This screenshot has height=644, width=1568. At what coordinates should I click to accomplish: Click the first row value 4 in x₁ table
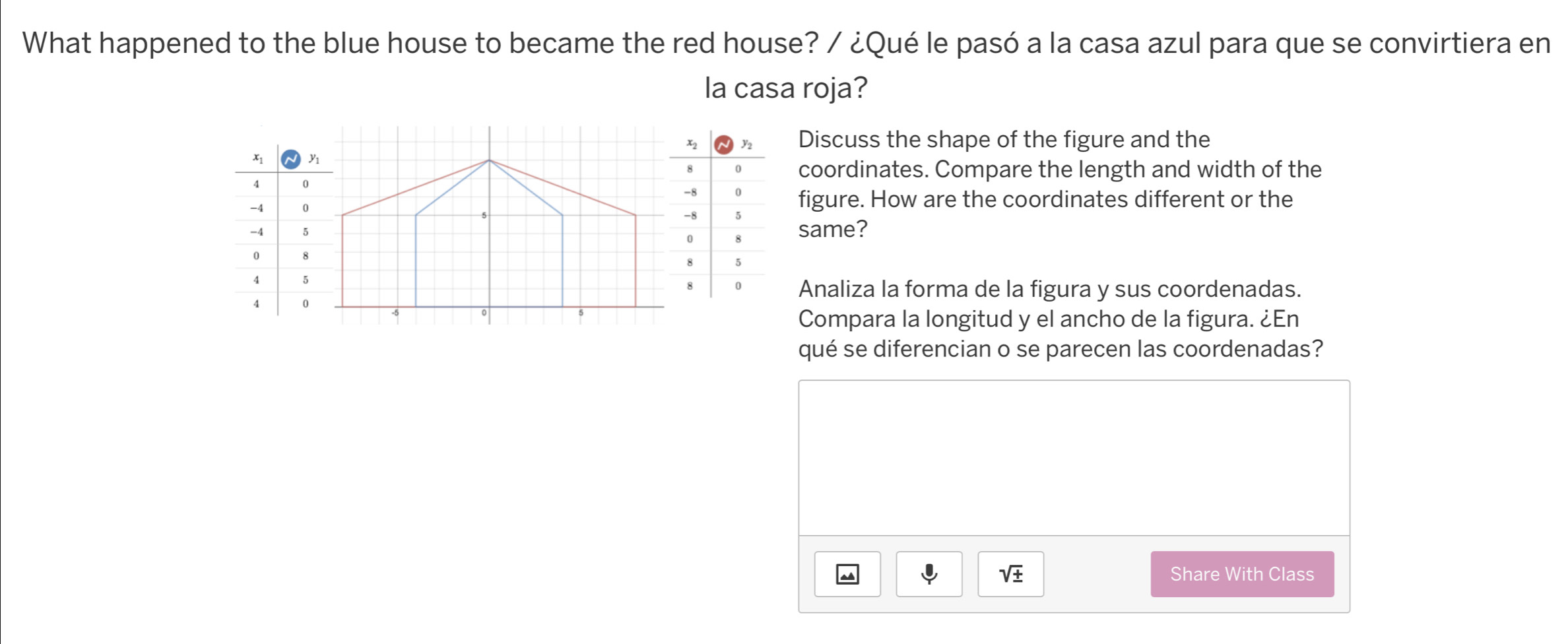[x=257, y=185]
